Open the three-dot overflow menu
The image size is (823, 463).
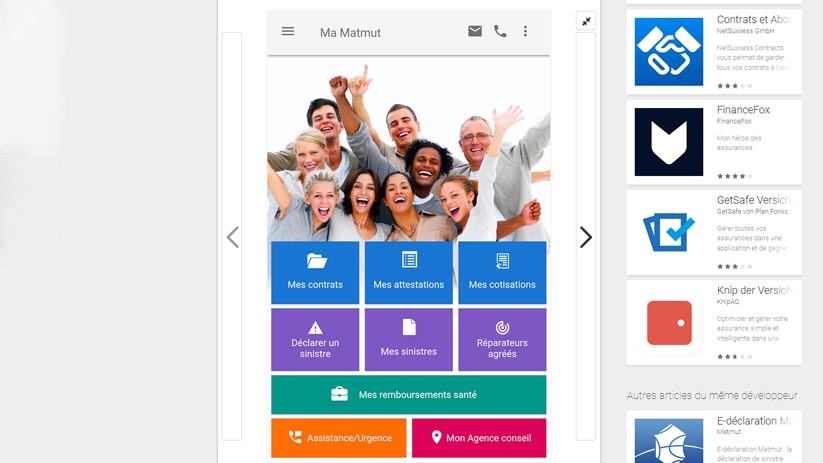(x=525, y=31)
